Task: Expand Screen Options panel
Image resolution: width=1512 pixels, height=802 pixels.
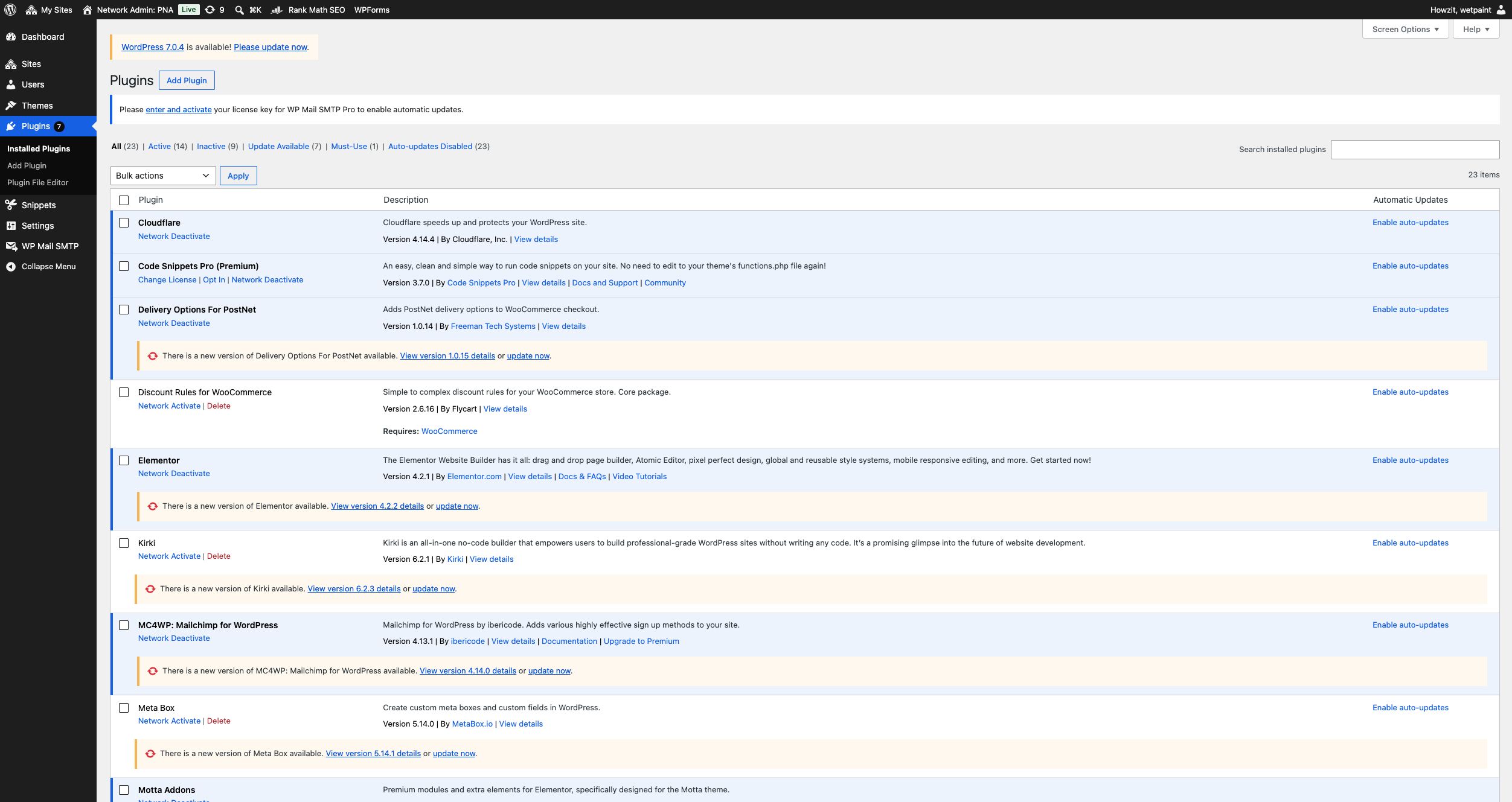Action: pos(1405,29)
